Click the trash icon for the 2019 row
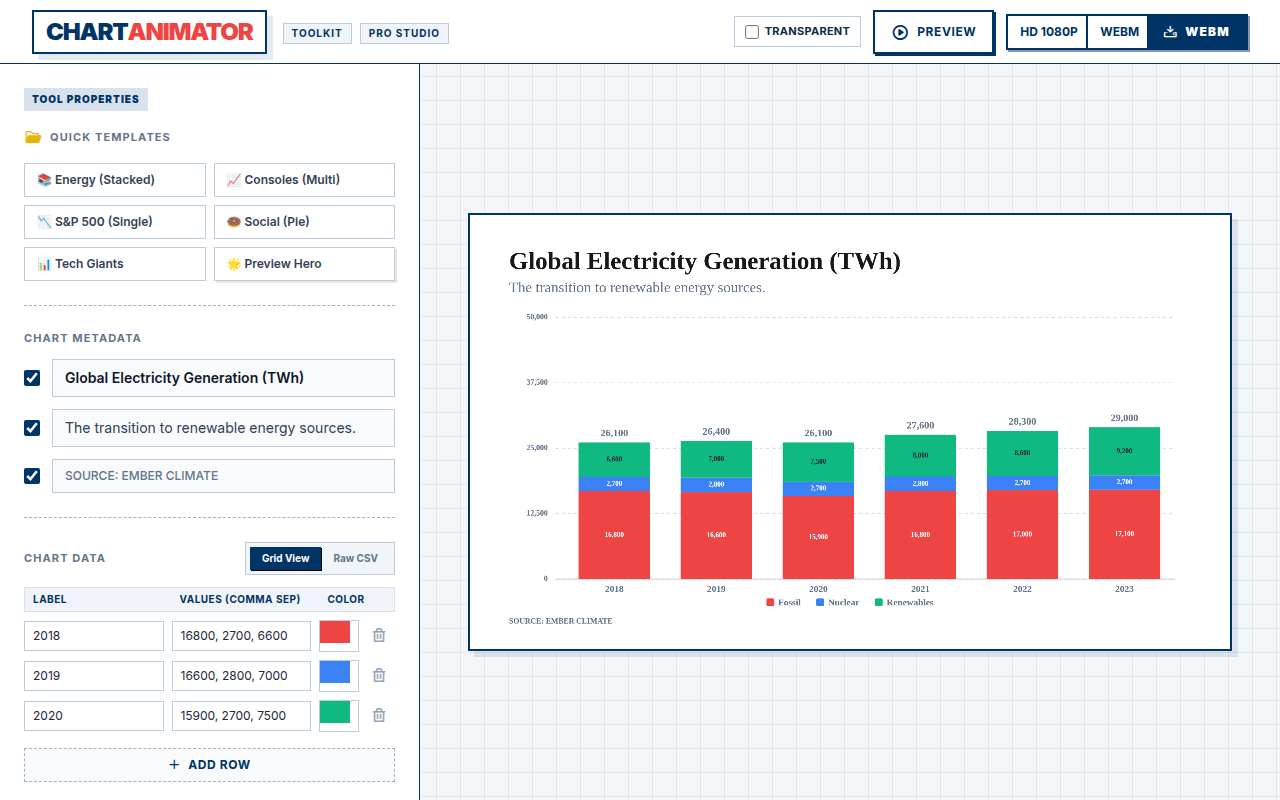The height and width of the screenshot is (800, 1280). click(x=379, y=675)
